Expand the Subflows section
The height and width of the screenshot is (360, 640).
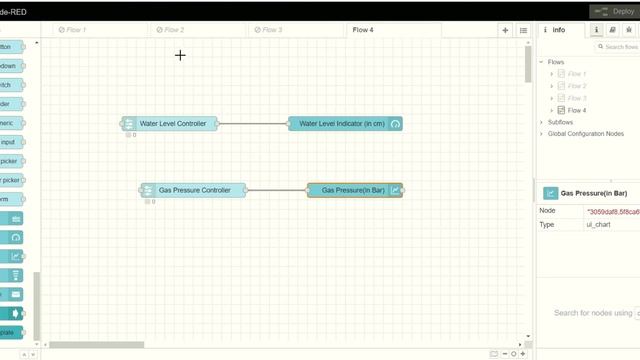(541, 122)
